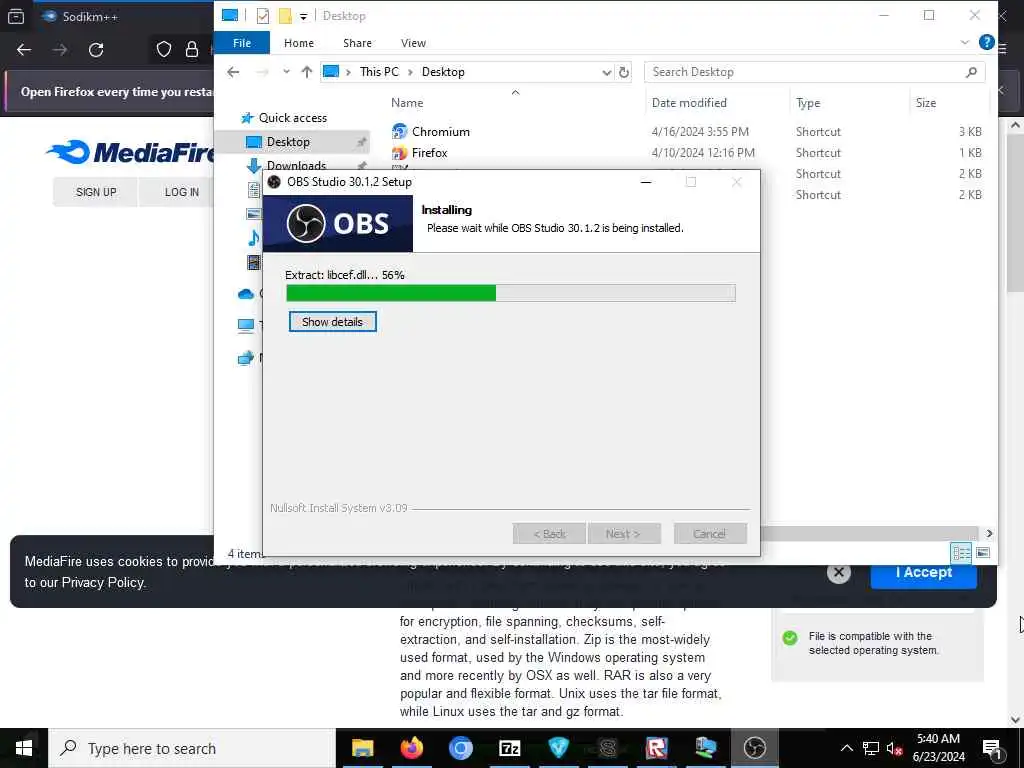The width and height of the screenshot is (1024, 768).
Task: Launch Chromium from the taskbar
Action: tap(460, 748)
